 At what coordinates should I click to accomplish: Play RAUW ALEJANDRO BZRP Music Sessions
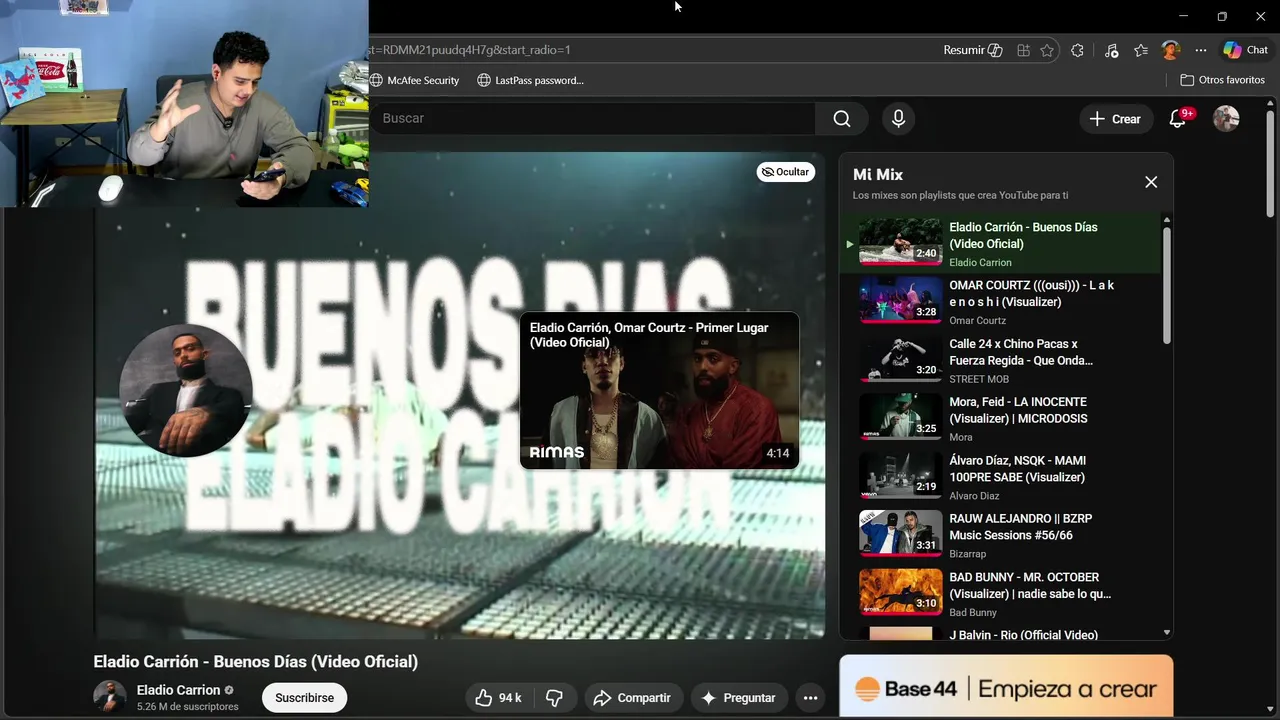[x=1000, y=535]
